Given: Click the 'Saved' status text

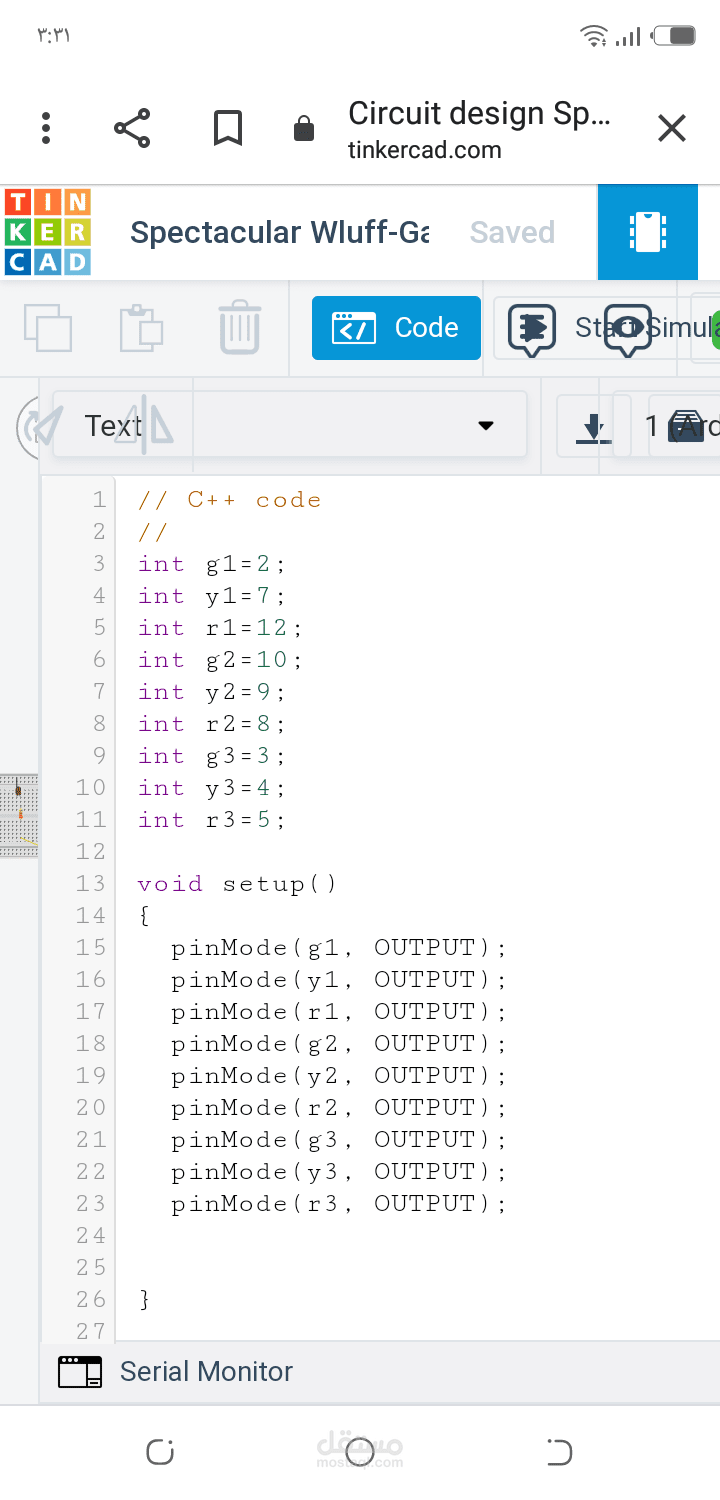Looking at the screenshot, I should pyautogui.click(x=512, y=232).
